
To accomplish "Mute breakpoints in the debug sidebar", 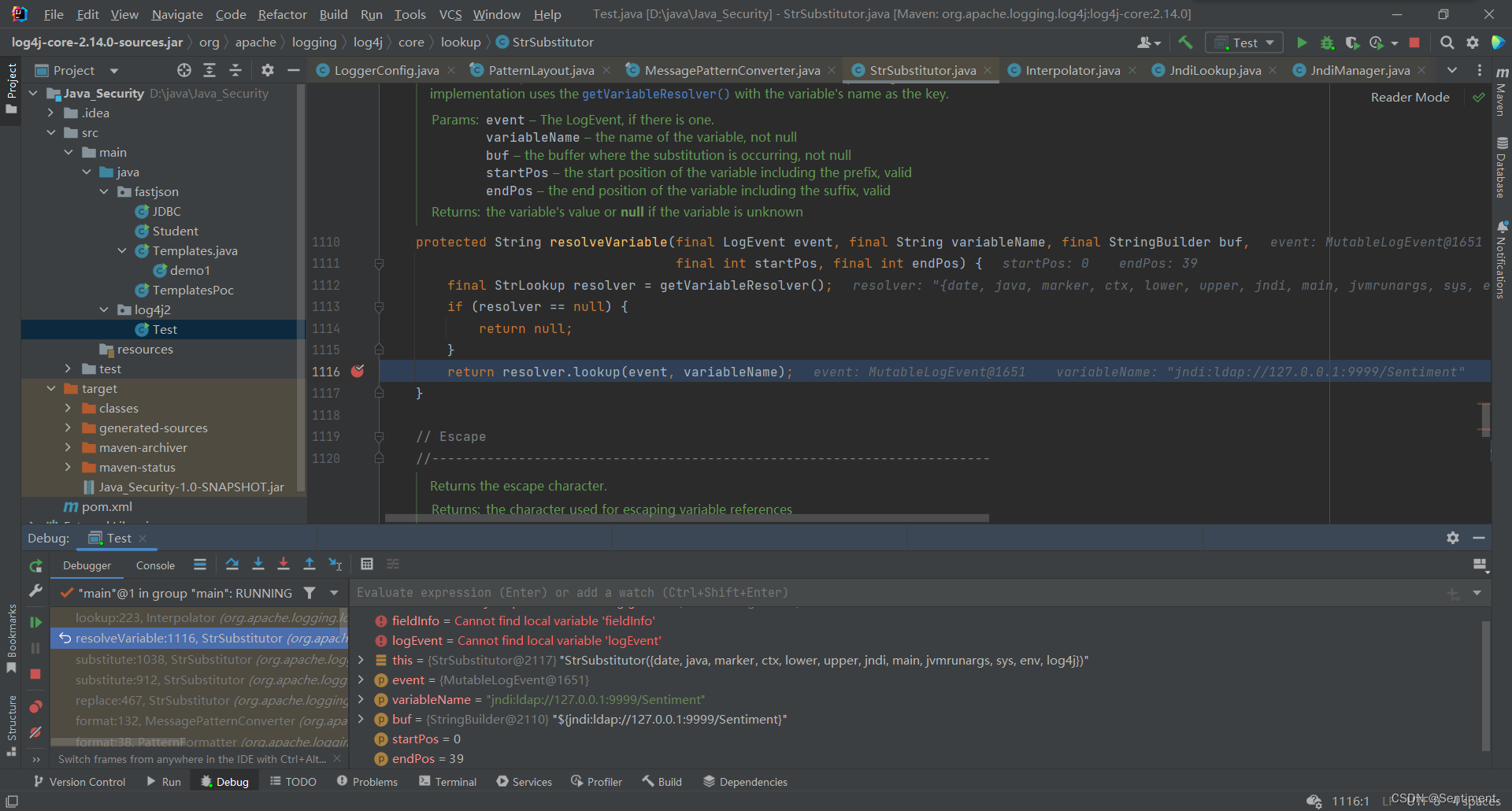I will [x=35, y=732].
